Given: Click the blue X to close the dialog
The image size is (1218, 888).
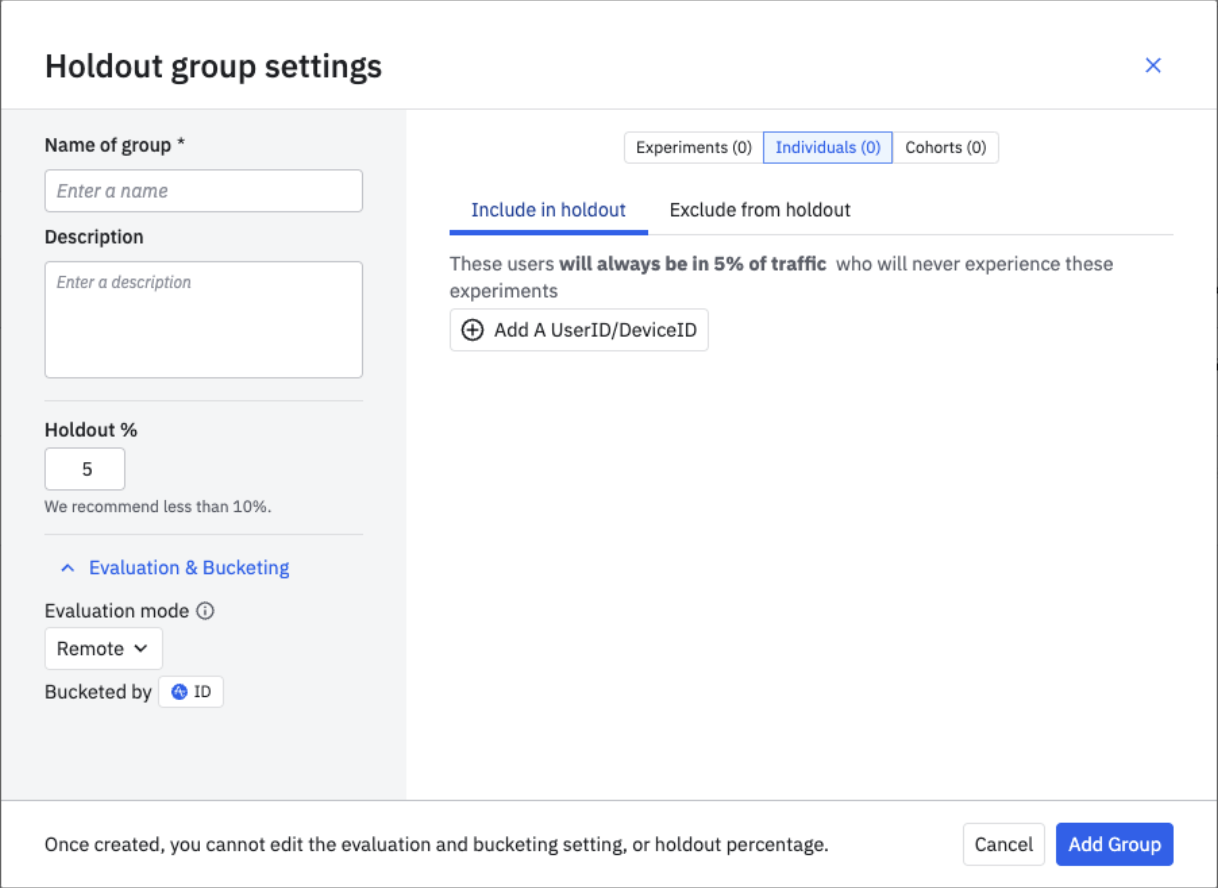Looking at the screenshot, I should point(1152,65).
